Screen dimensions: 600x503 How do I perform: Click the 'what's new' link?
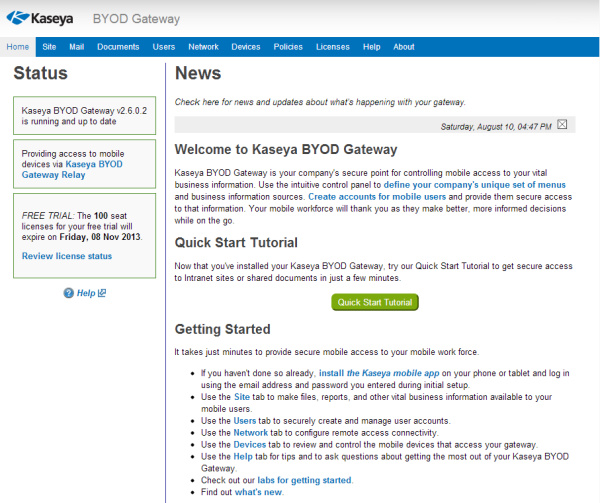click(258, 492)
